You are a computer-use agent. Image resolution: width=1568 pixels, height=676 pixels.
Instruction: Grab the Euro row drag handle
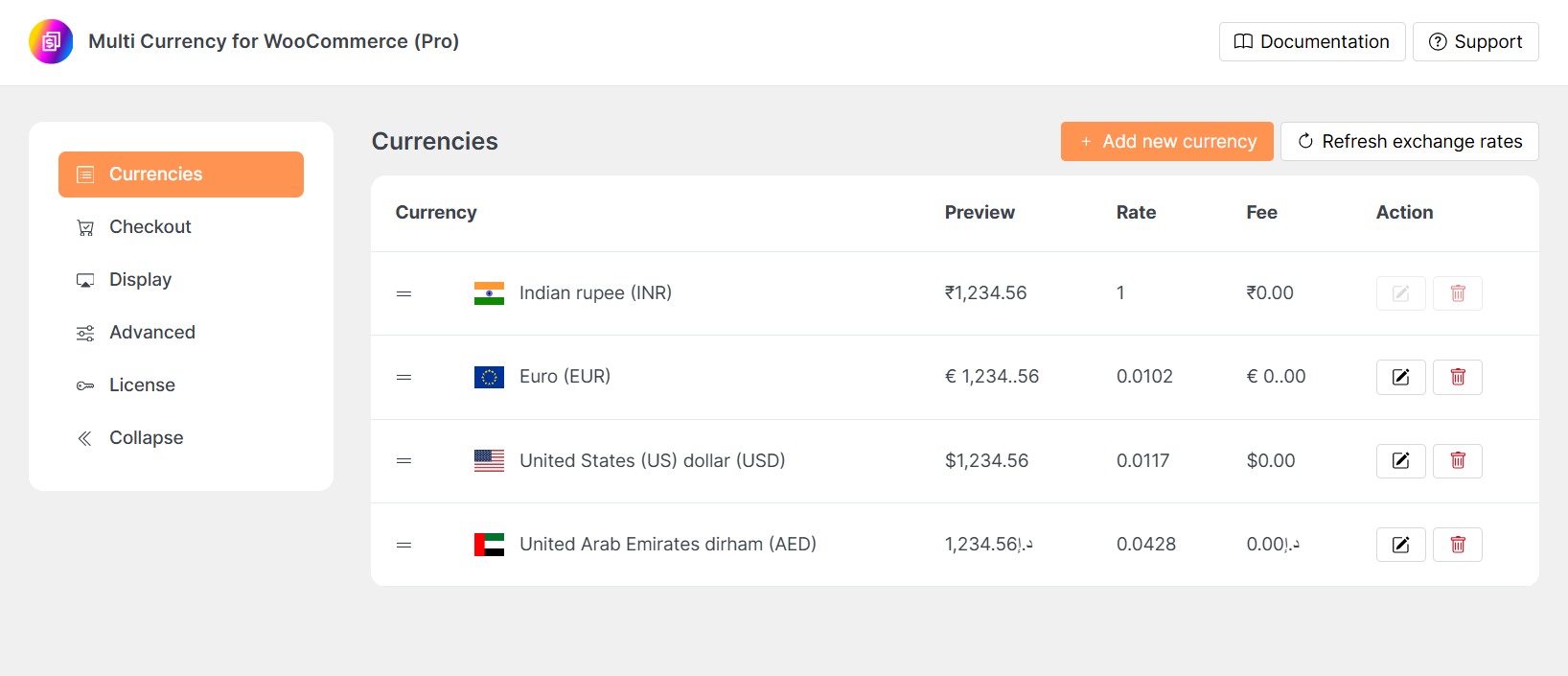tap(404, 377)
